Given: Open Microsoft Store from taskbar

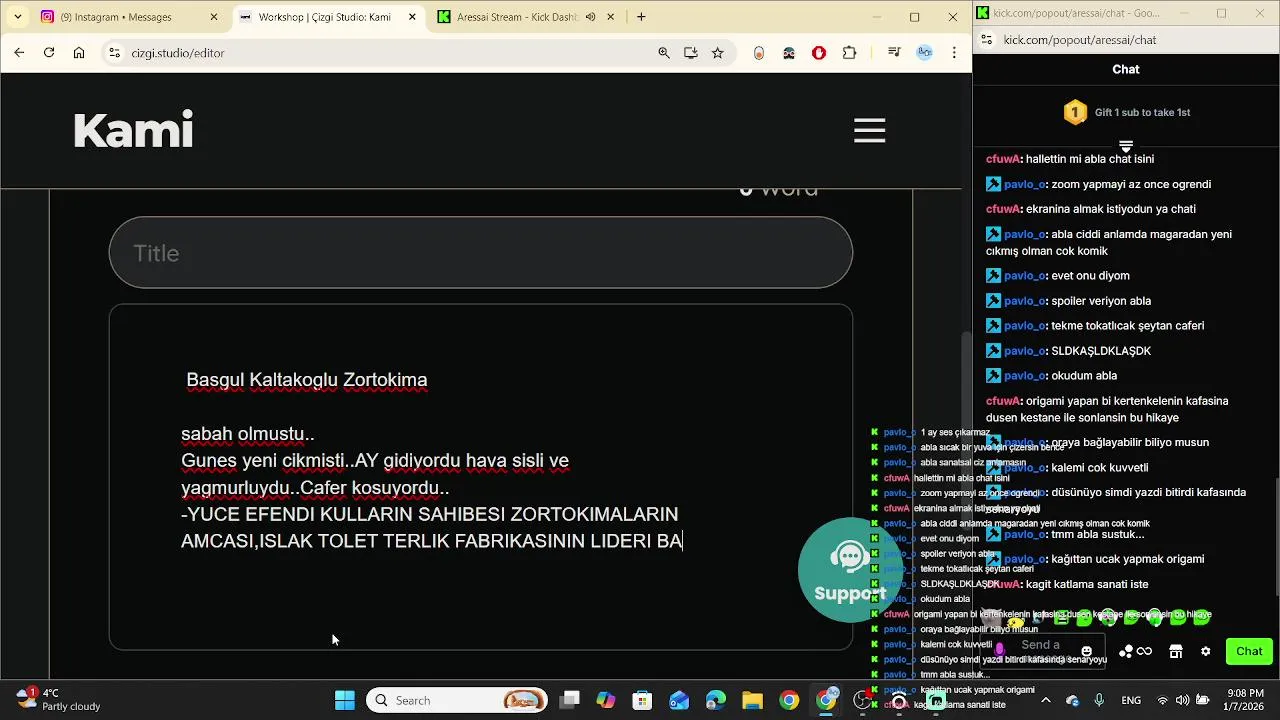Looking at the screenshot, I should pyautogui.click(x=642, y=700).
